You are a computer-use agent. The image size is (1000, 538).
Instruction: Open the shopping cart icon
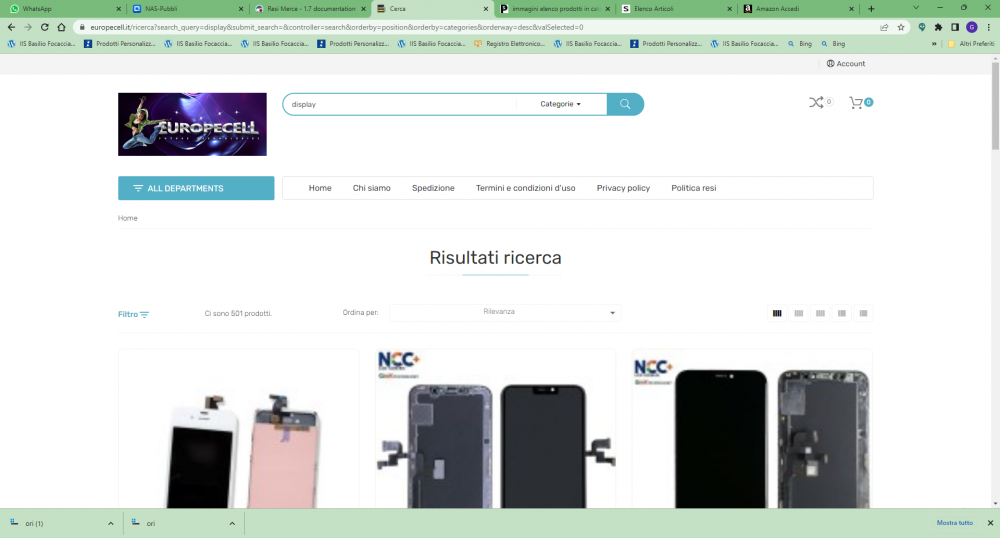(x=856, y=103)
